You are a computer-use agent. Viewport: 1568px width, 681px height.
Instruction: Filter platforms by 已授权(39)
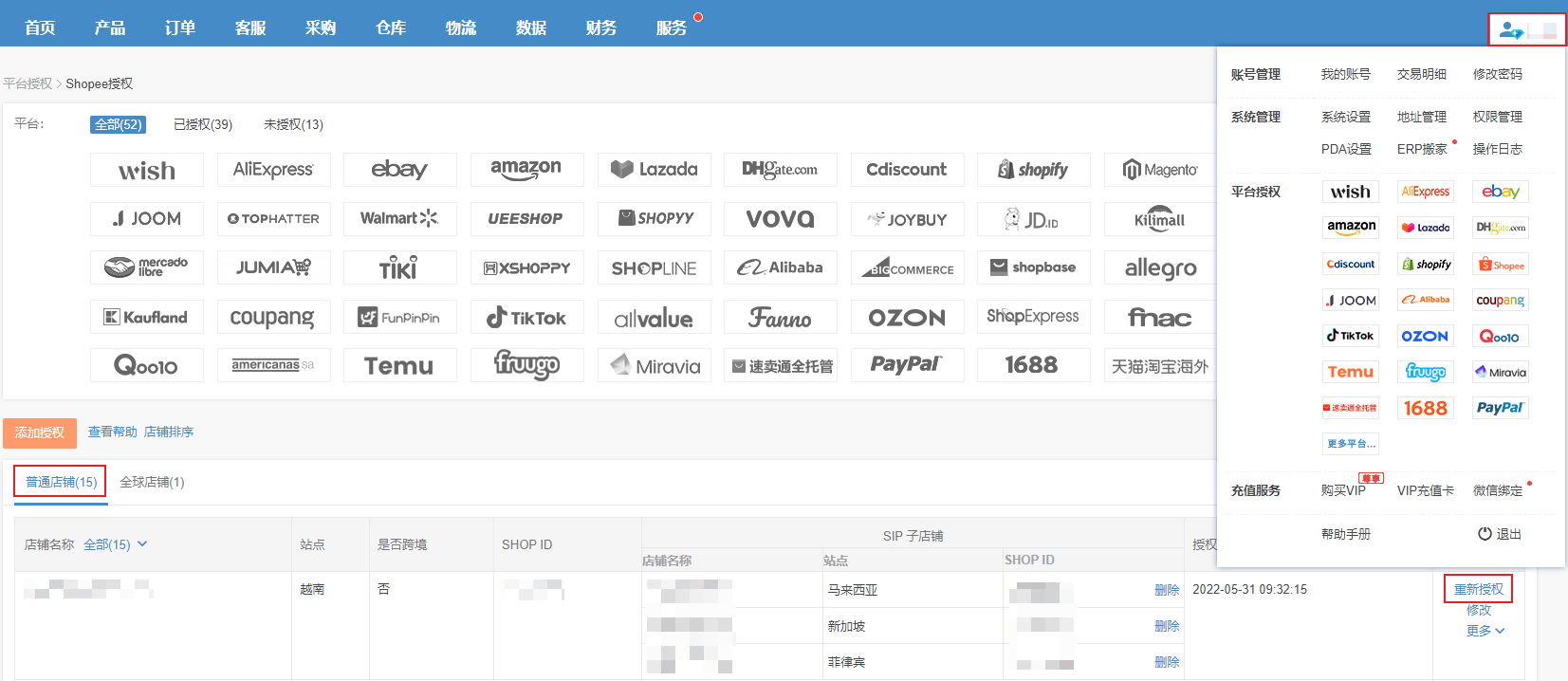click(203, 124)
